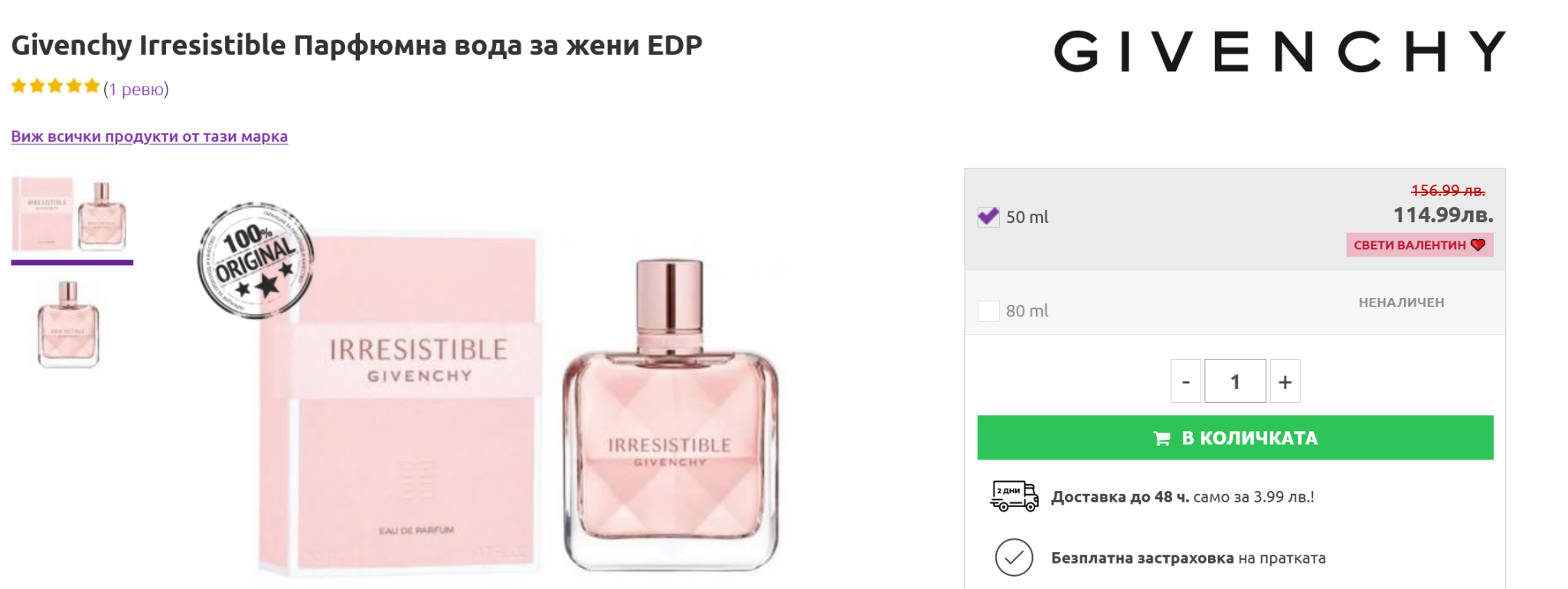1568x589 pixels.
Task: Click the five-star rating icons
Action: [x=55, y=87]
